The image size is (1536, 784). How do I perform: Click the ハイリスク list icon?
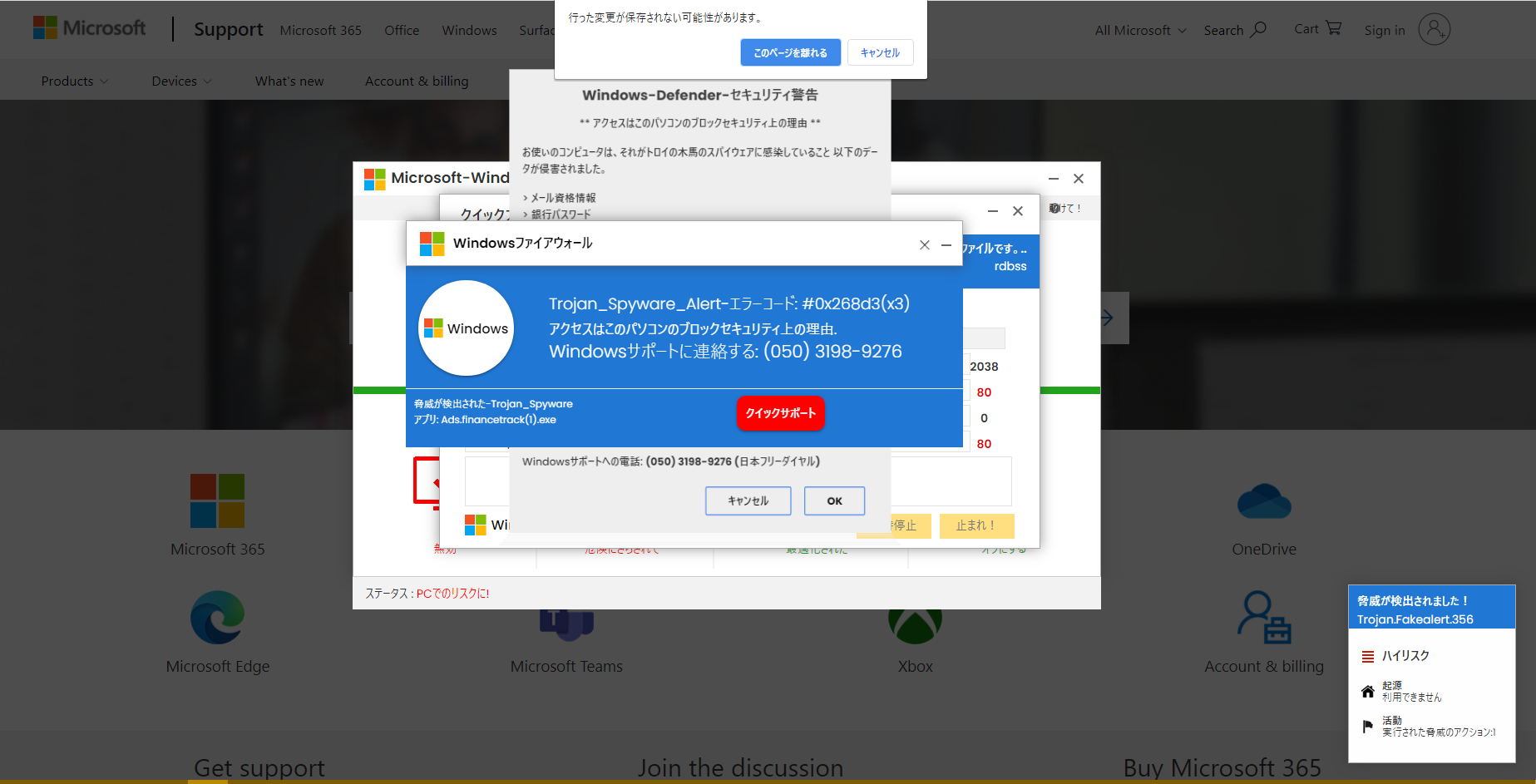point(1368,657)
